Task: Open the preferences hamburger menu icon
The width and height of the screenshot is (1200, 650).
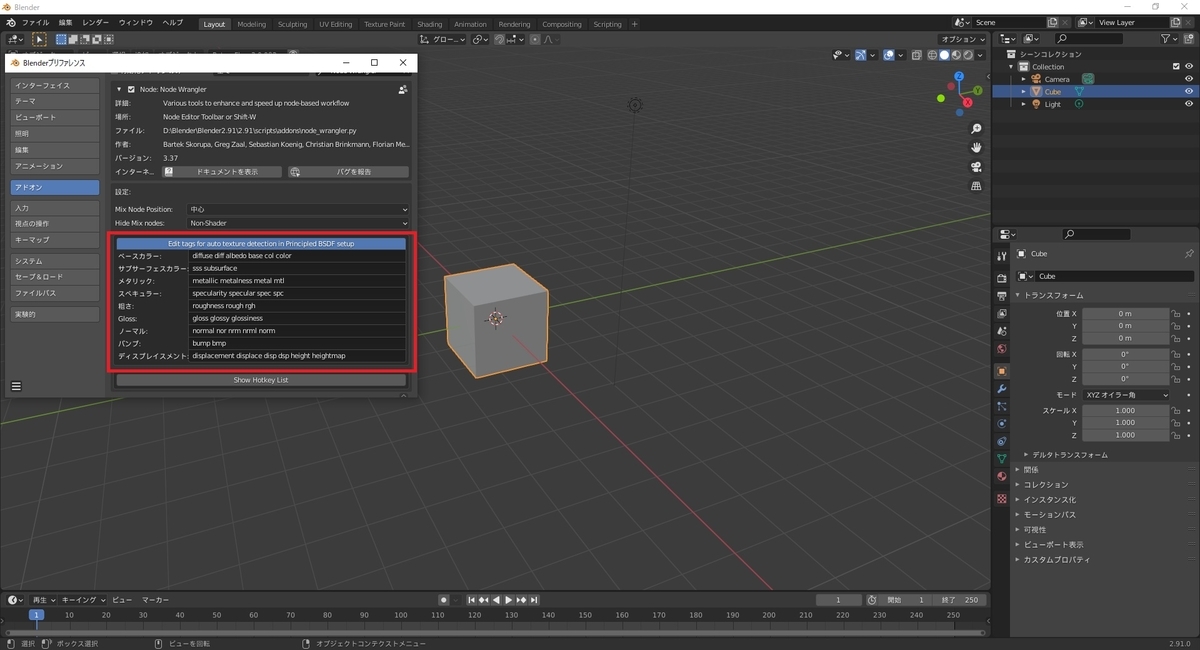Action: point(17,386)
